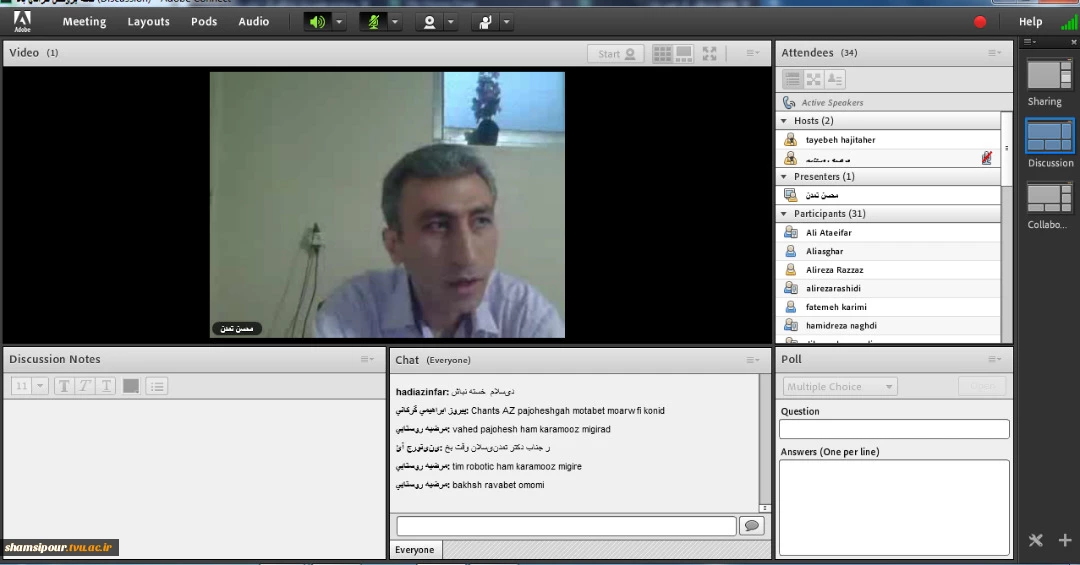Click the Active Speakers phone icon
Screen dimensions: 1080x565
point(789,102)
